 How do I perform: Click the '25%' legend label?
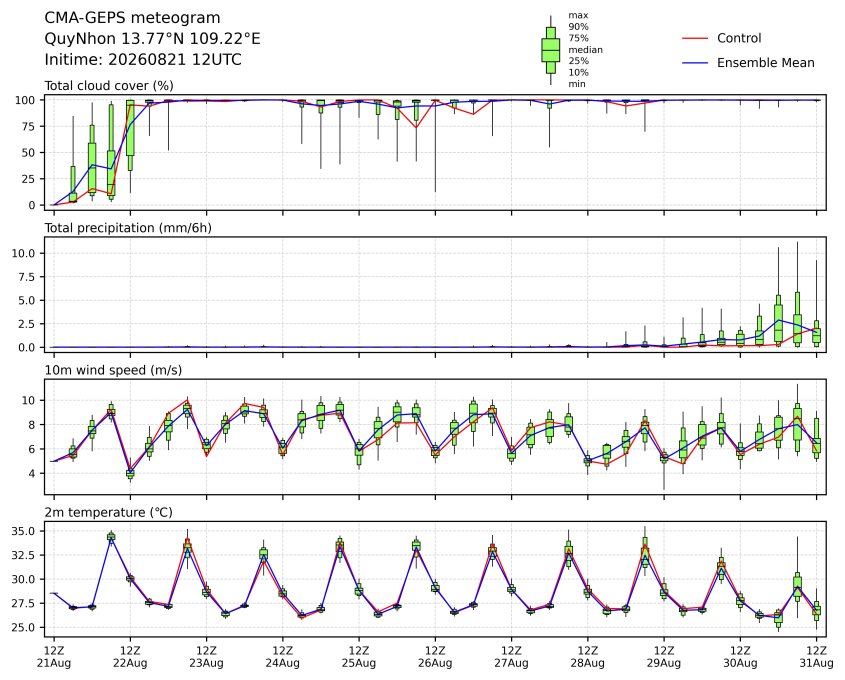(x=578, y=61)
